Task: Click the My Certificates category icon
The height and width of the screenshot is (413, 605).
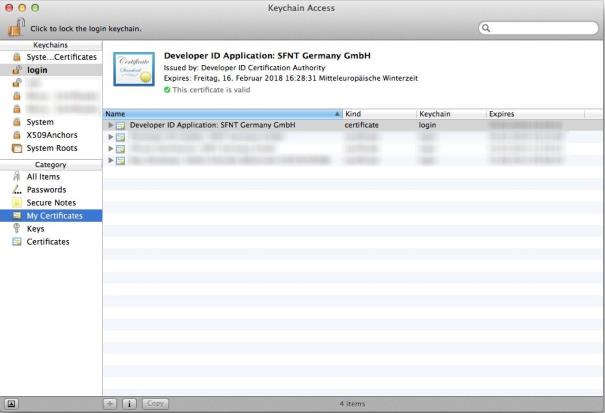Action: (17, 215)
